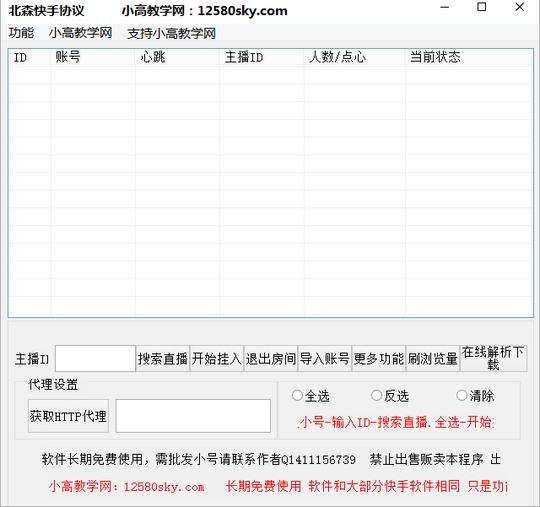Minimize the 北森快手协议 window

point(445,8)
